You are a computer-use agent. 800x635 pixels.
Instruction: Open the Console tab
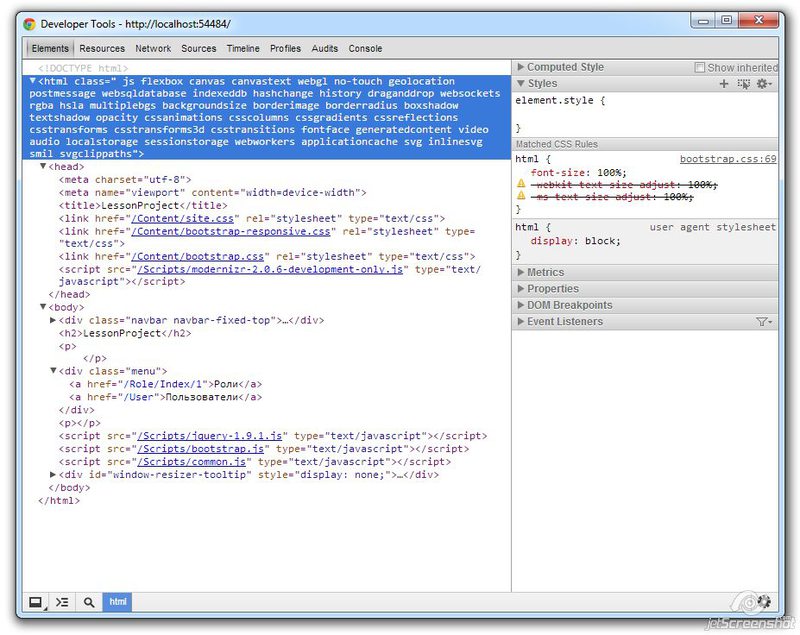tap(365, 48)
